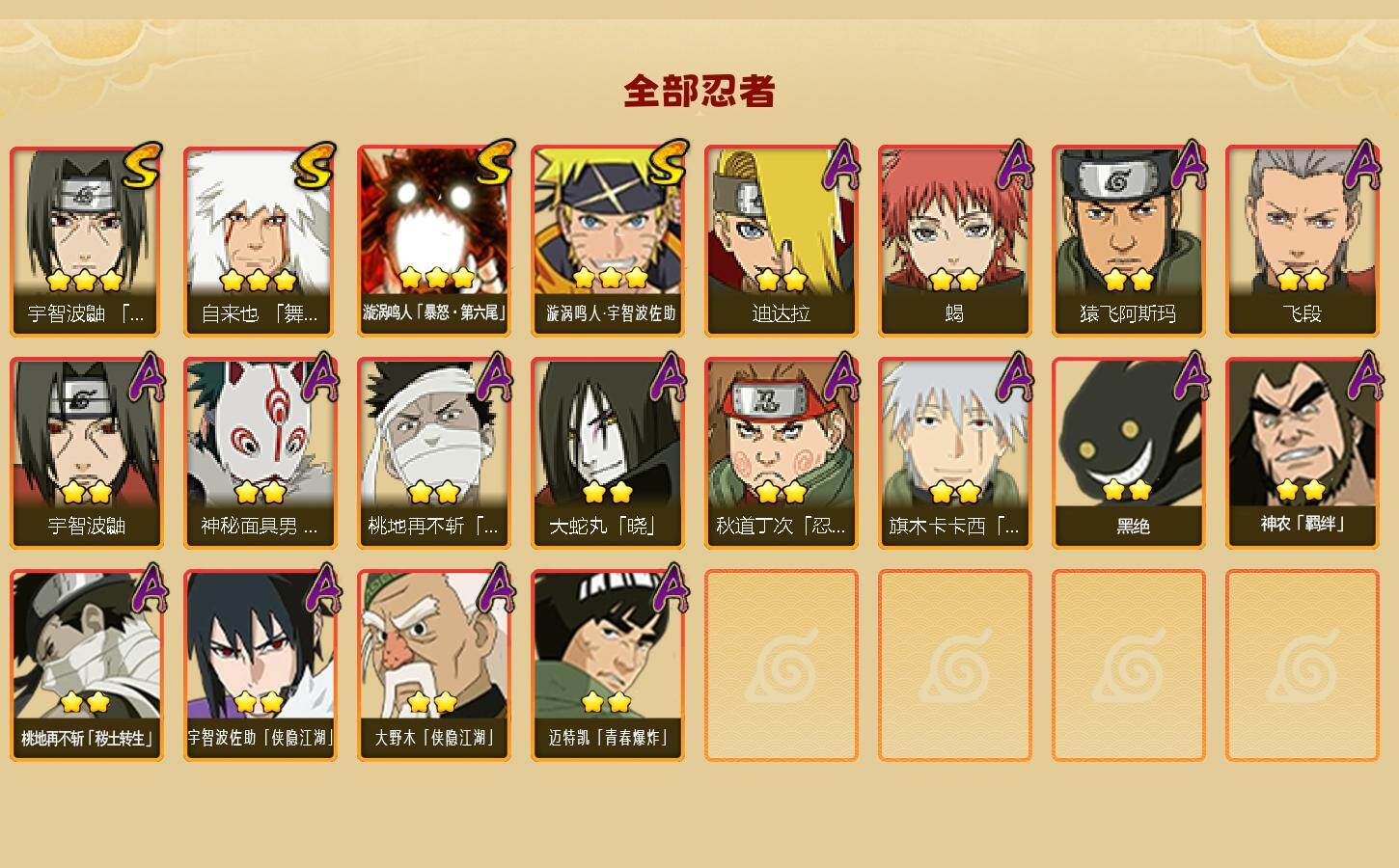Open 桃地再不斩「秽土转生」 card
The height and width of the screenshot is (868, 1399).
click(87, 665)
